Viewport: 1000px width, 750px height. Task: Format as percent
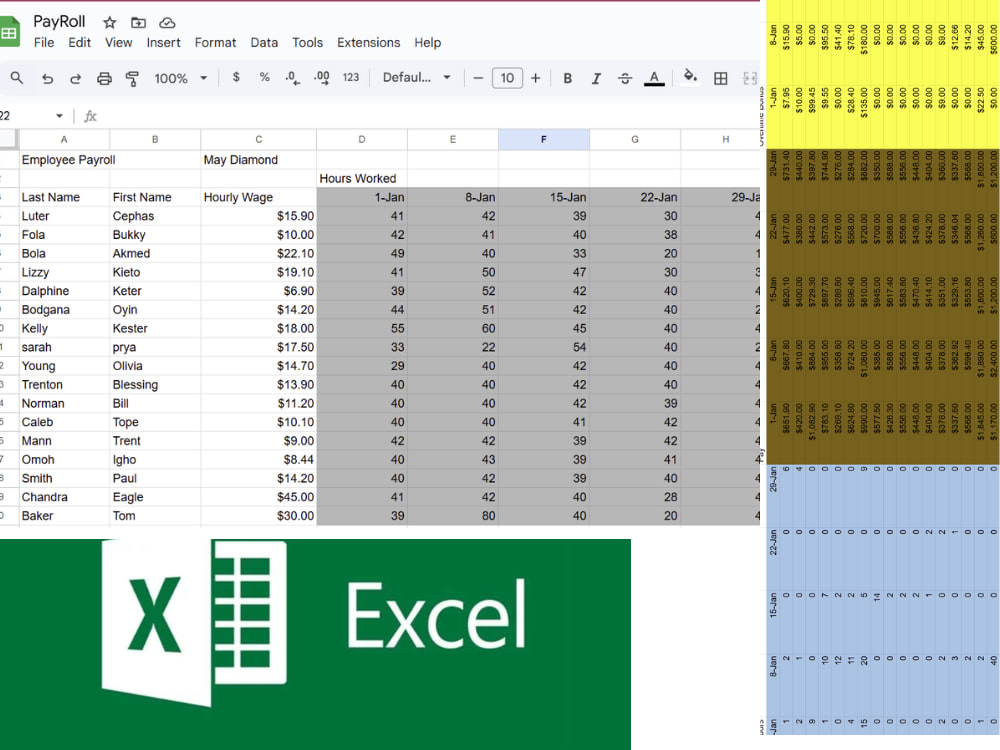(x=264, y=77)
